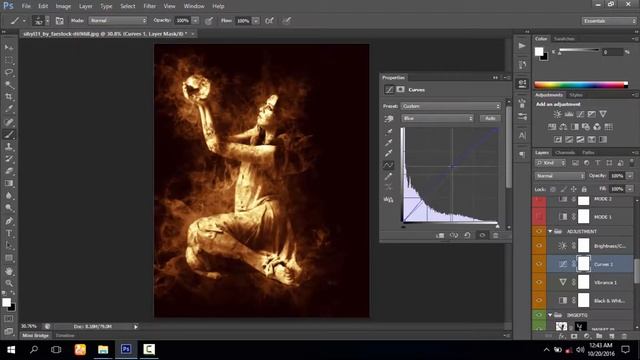This screenshot has width=640, height=360.
Task: Hide the ADJUSTMENT group
Action: click(539, 231)
